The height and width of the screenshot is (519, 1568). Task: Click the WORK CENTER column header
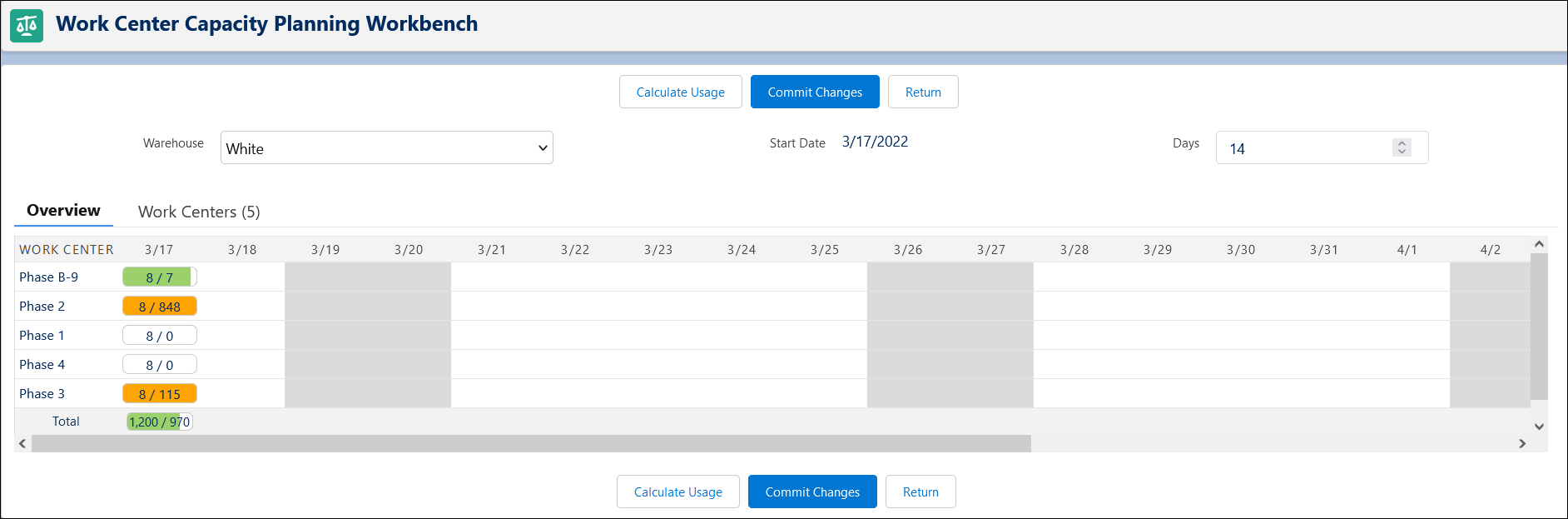click(67, 249)
